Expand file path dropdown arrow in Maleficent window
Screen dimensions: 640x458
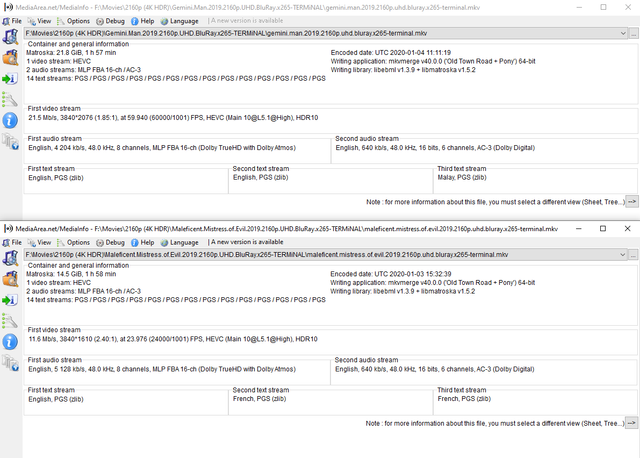click(623, 254)
